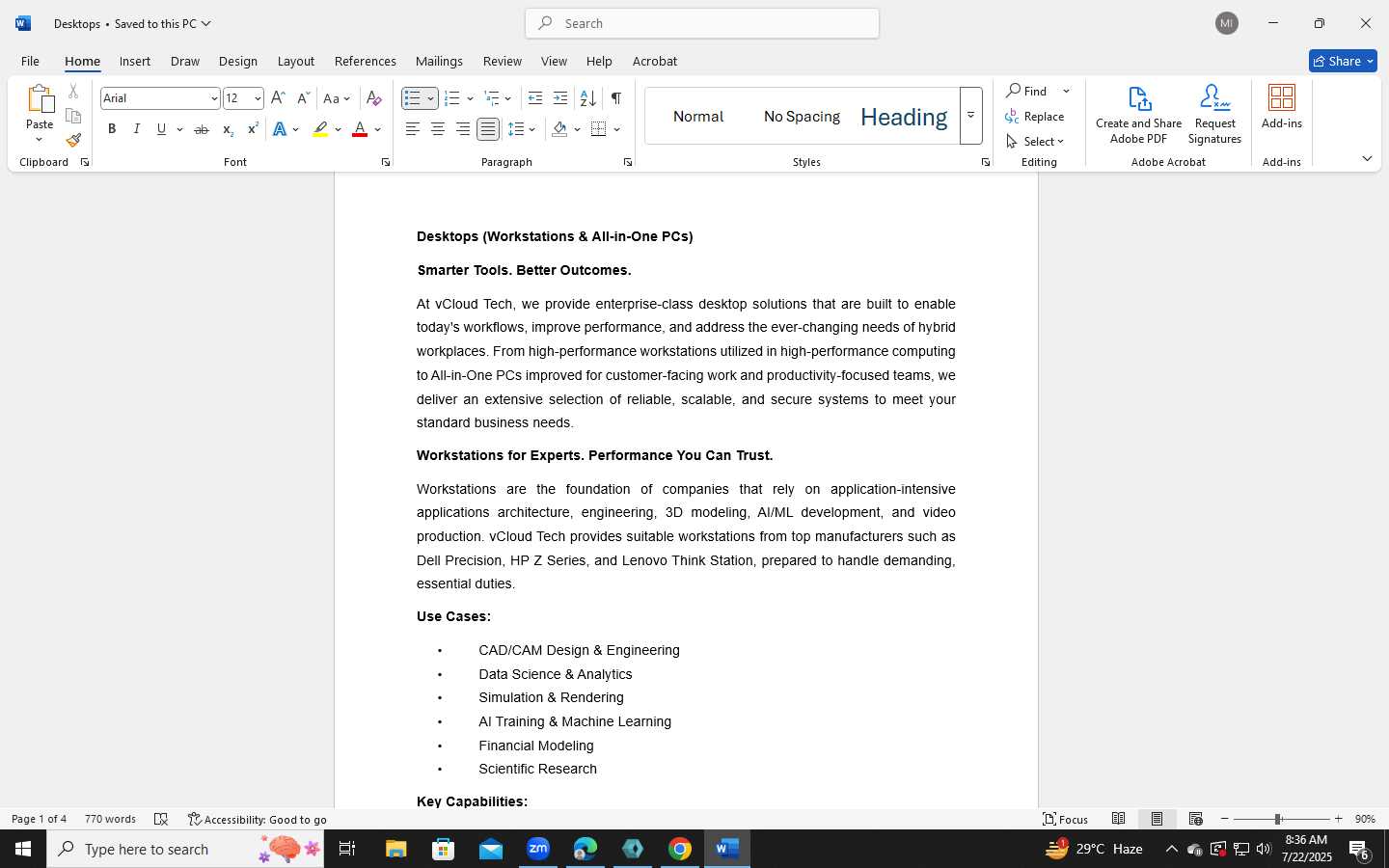The height and width of the screenshot is (868, 1389).
Task: Switch to the Review tab
Action: point(503,61)
